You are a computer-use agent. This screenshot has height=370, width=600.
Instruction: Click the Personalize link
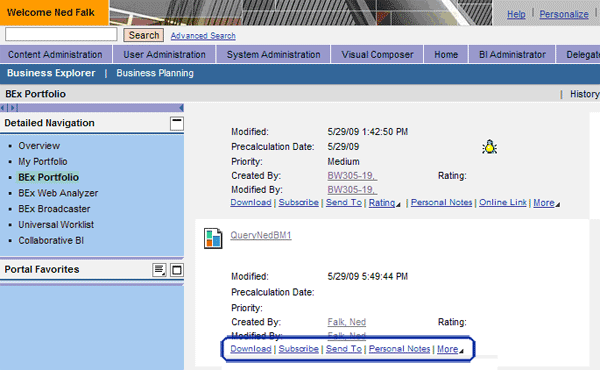pyautogui.click(x=564, y=14)
